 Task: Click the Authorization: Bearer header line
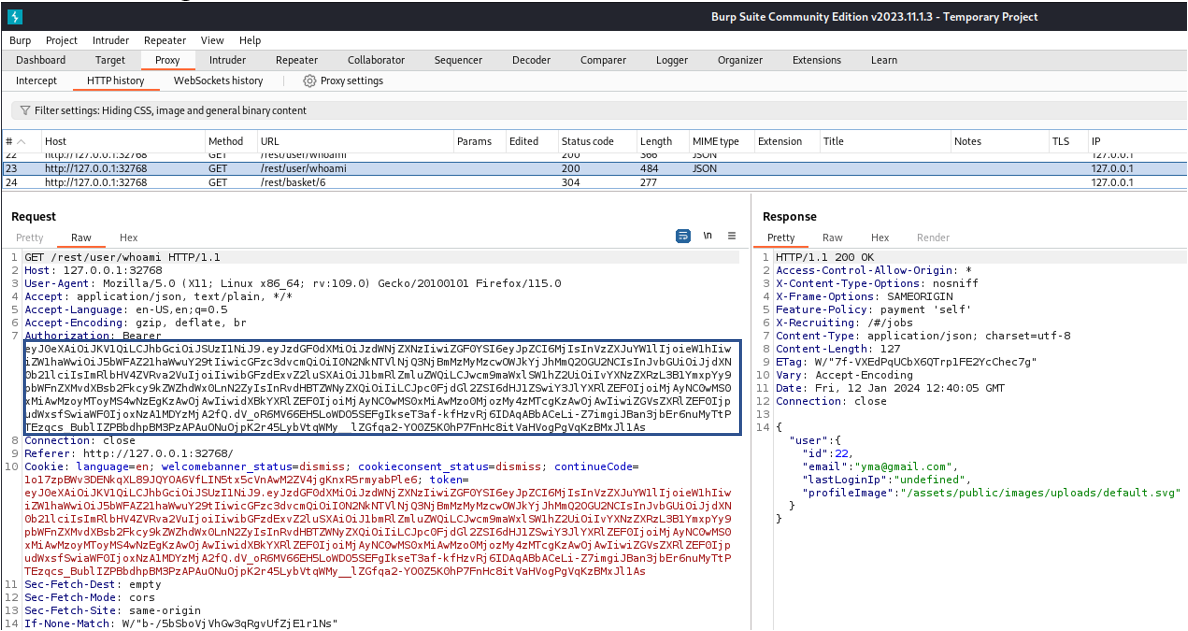(x=93, y=336)
